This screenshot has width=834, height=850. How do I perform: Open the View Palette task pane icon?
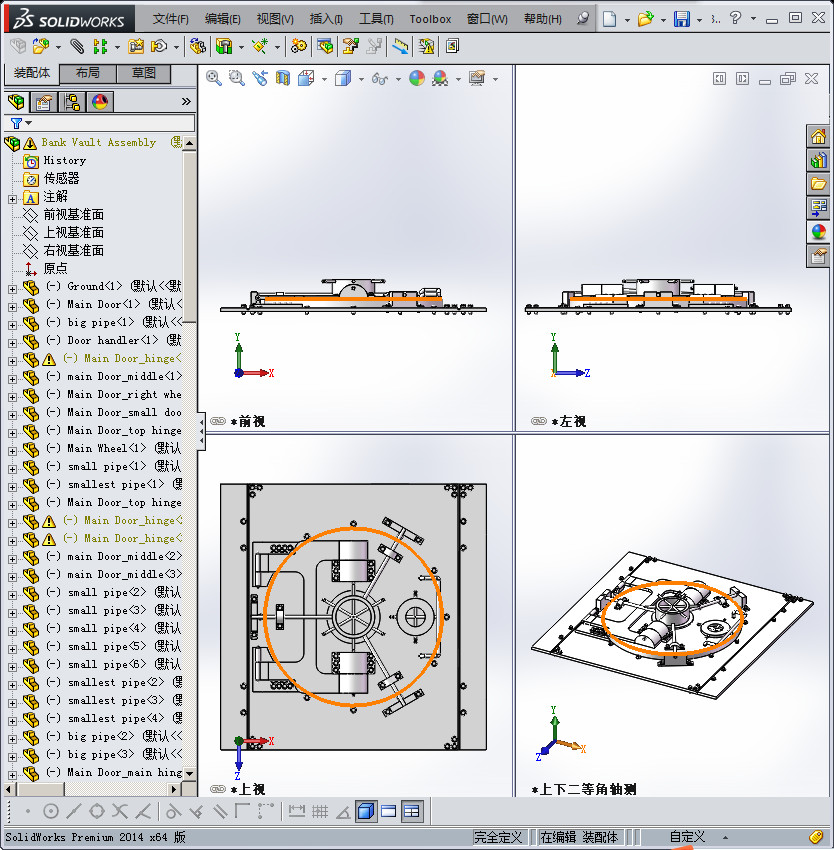[x=818, y=208]
